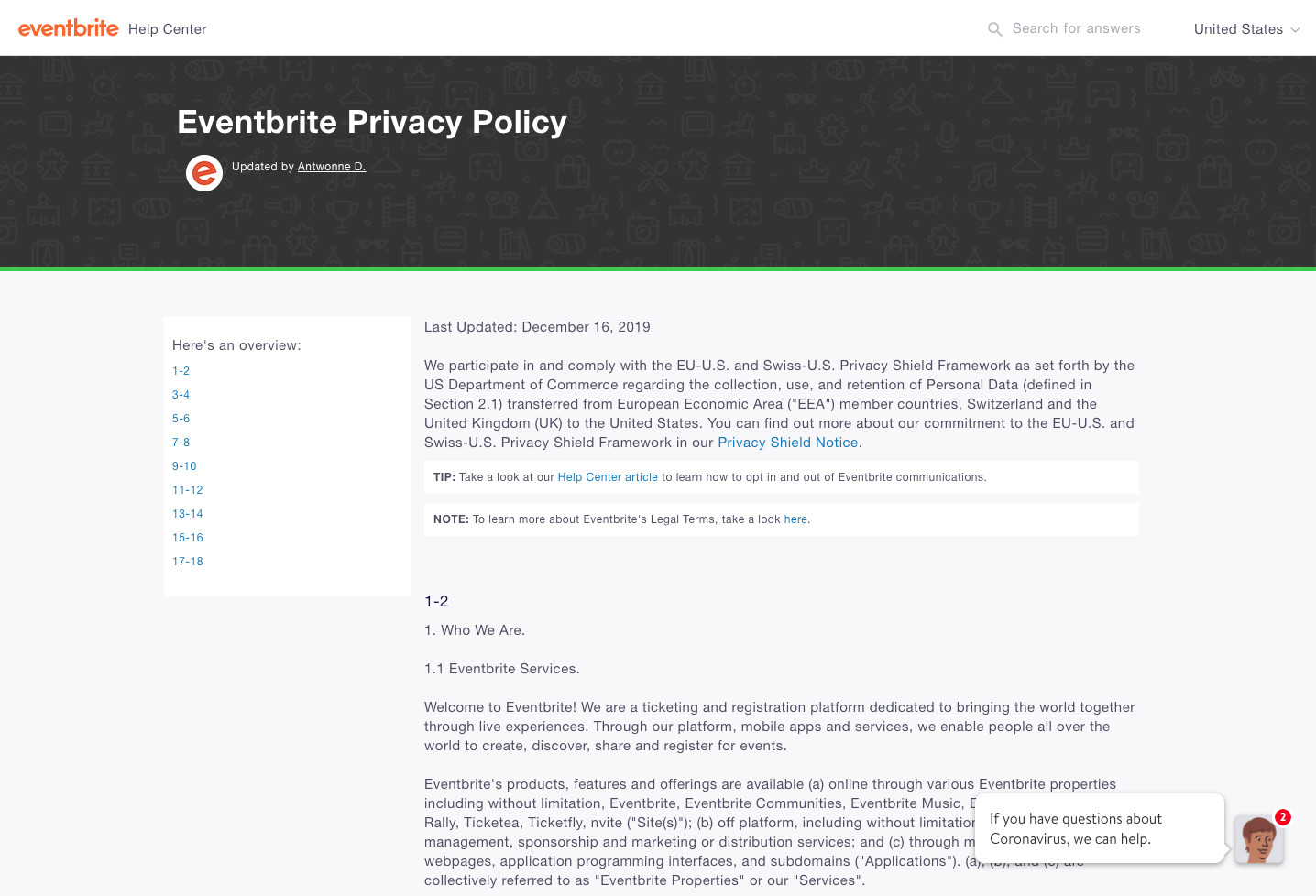The height and width of the screenshot is (896, 1316).
Task: Click the red chat notification badge
Action: pos(1283,817)
